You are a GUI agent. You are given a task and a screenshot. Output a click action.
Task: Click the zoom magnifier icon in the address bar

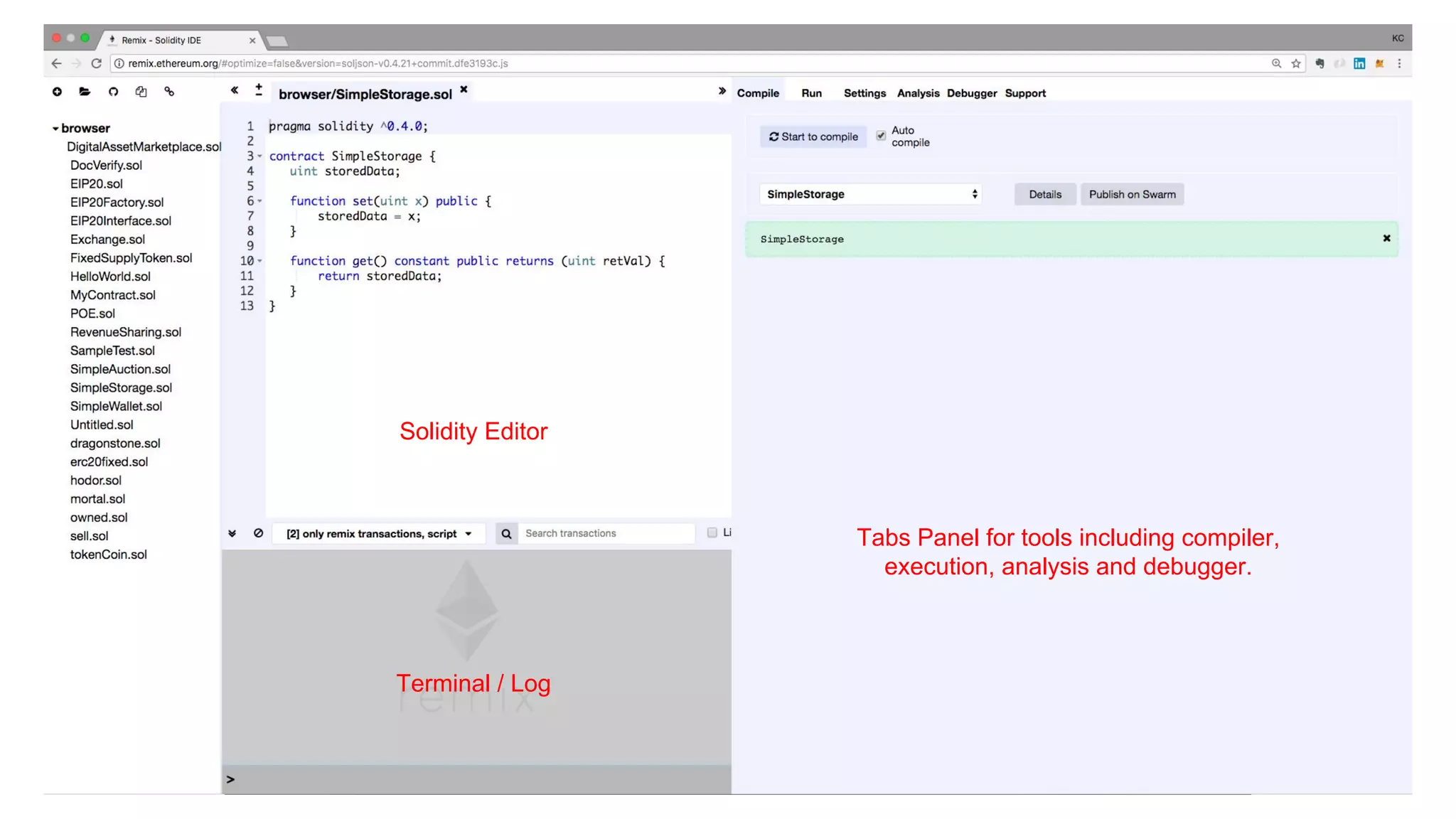coord(1277,63)
